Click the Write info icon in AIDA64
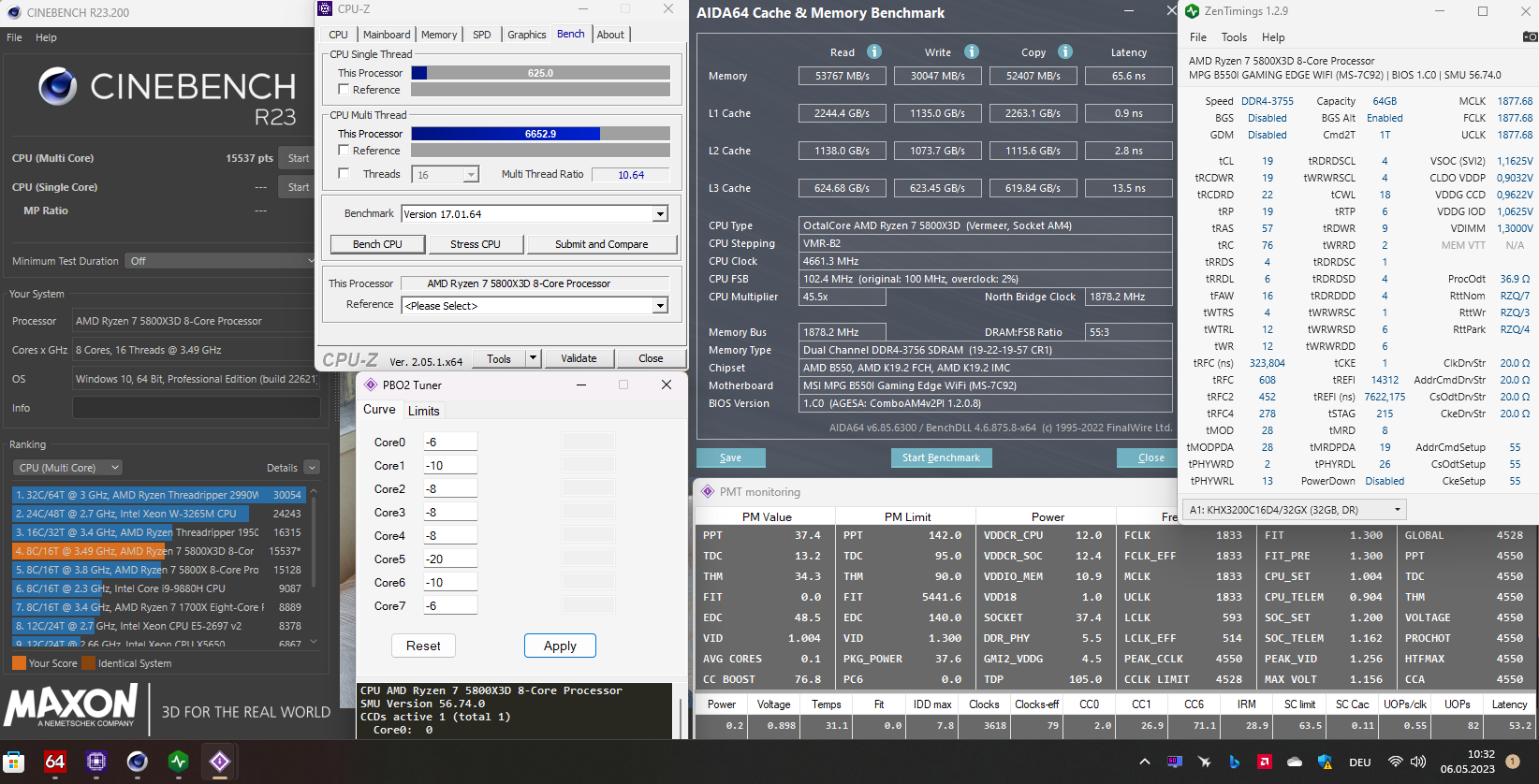Image resolution: width=1539 pixels, height=784 pixels. (x=972, y=51)
